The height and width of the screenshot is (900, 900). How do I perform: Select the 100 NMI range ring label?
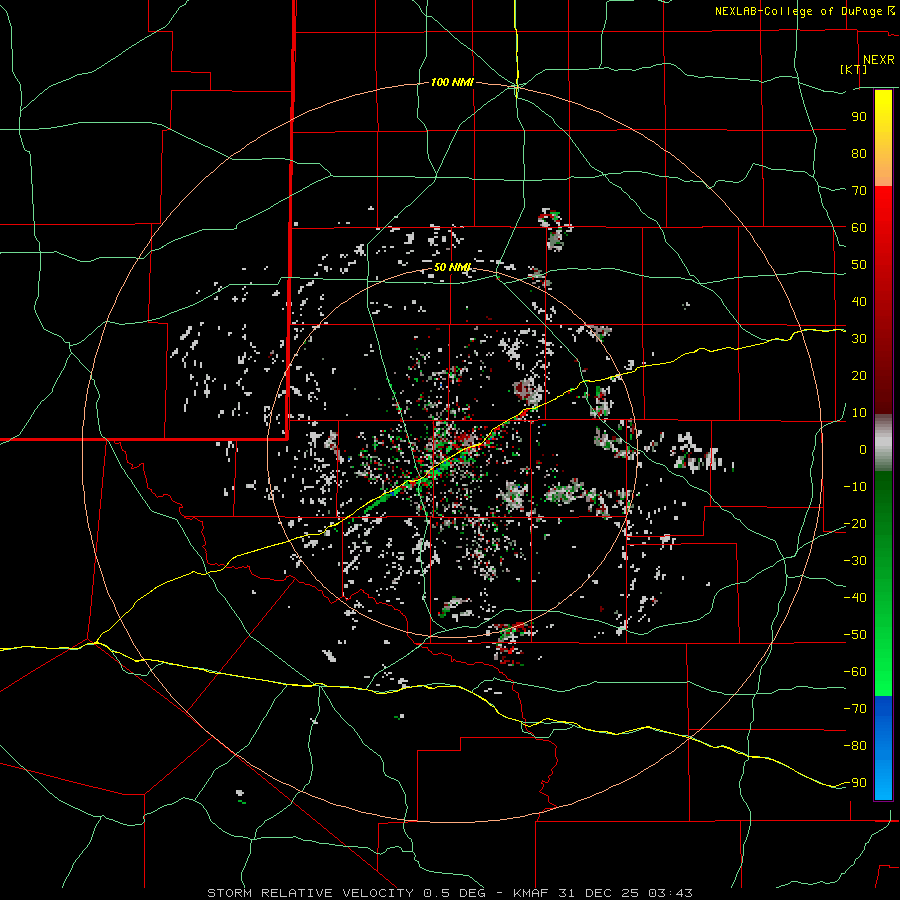[x=452, y=82]
